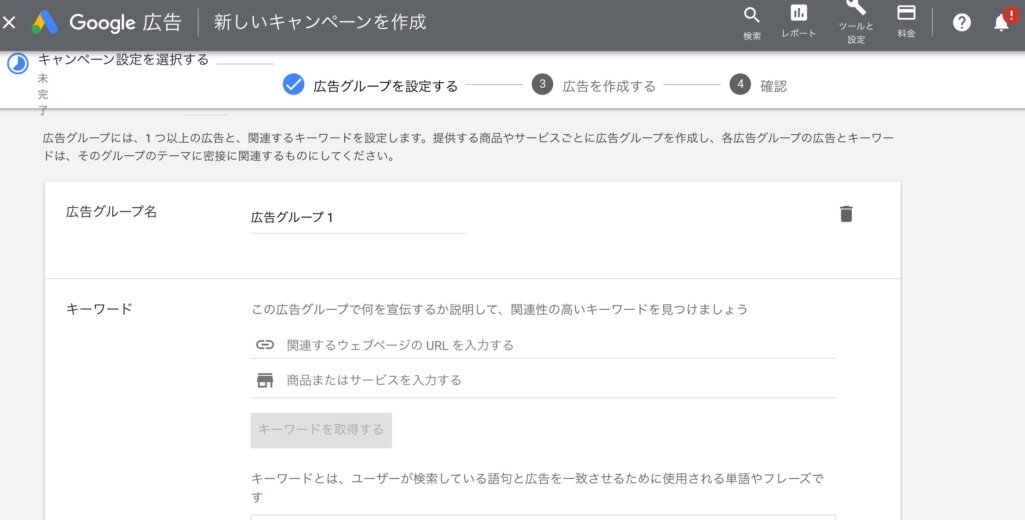Click the blue checkmark step icon
Screen dimensions: 1025x520
click(x=294, y=84)
